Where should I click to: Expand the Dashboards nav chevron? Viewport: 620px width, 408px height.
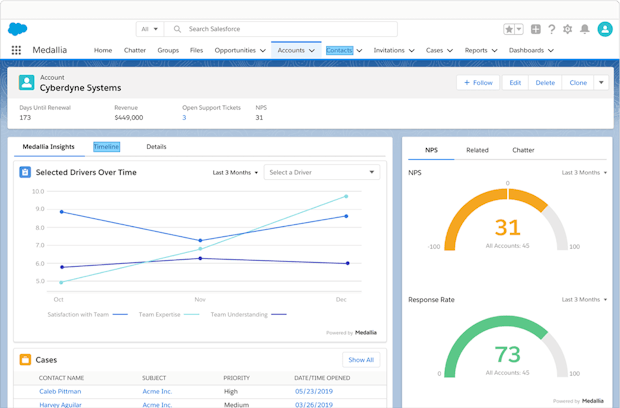pyautogui.click(x=551, y=51)
